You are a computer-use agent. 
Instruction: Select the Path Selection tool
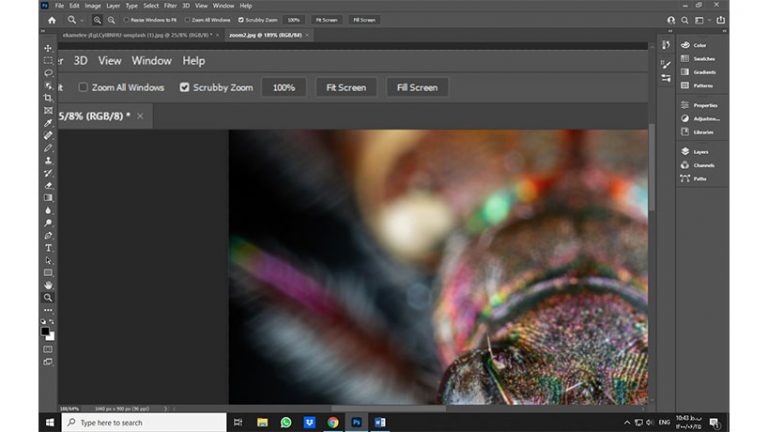coord(48,260)
